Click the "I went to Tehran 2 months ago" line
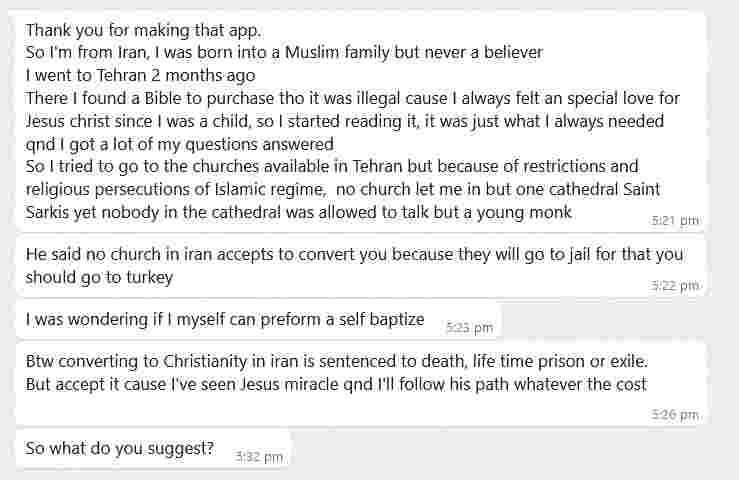Viewport: 739px width, 480px height. 140,75
